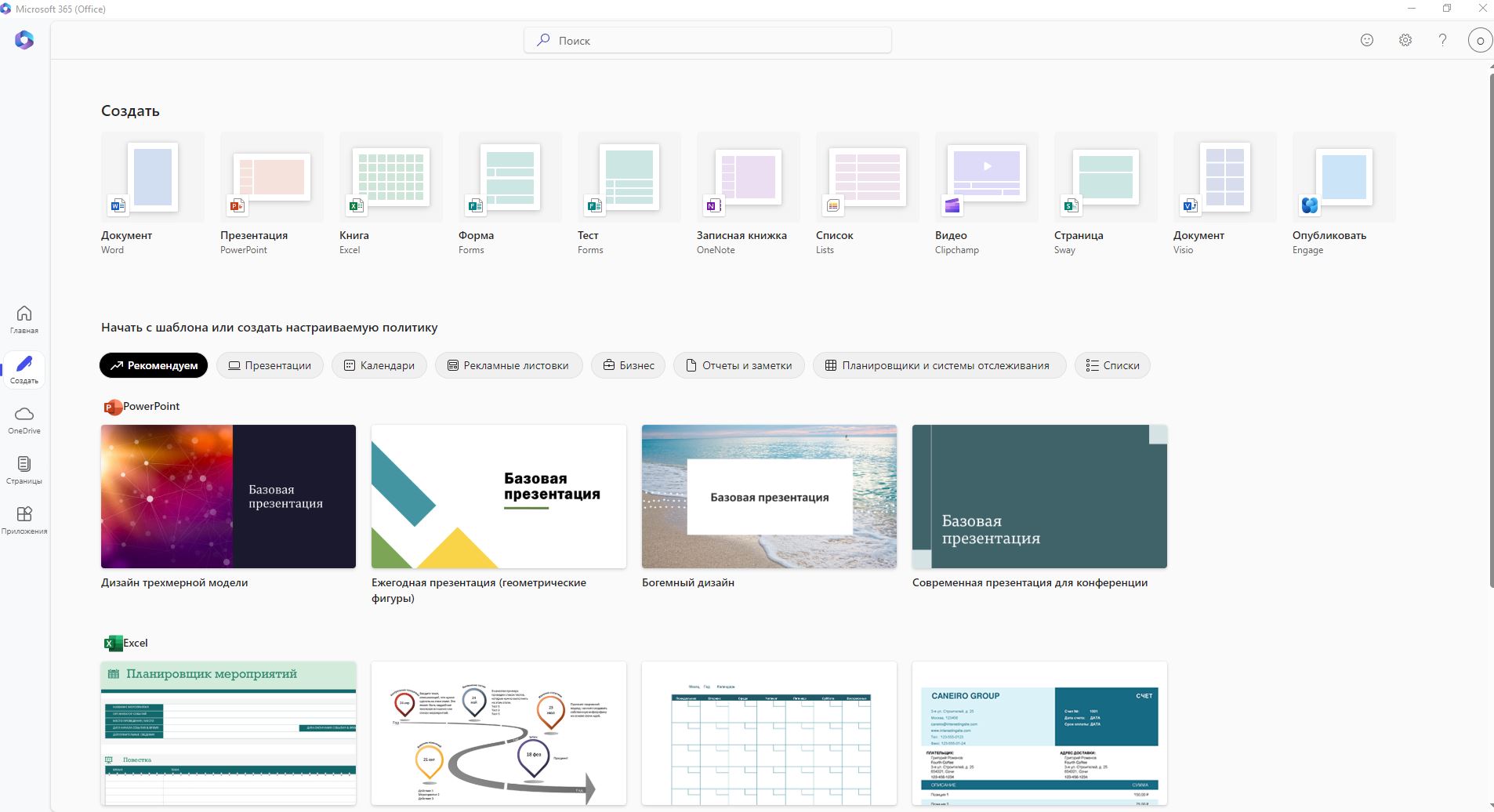The height and width of the screenshot is (812, 1494).
Task: Go to Главная home in sidebar
Action: (24, 319)
